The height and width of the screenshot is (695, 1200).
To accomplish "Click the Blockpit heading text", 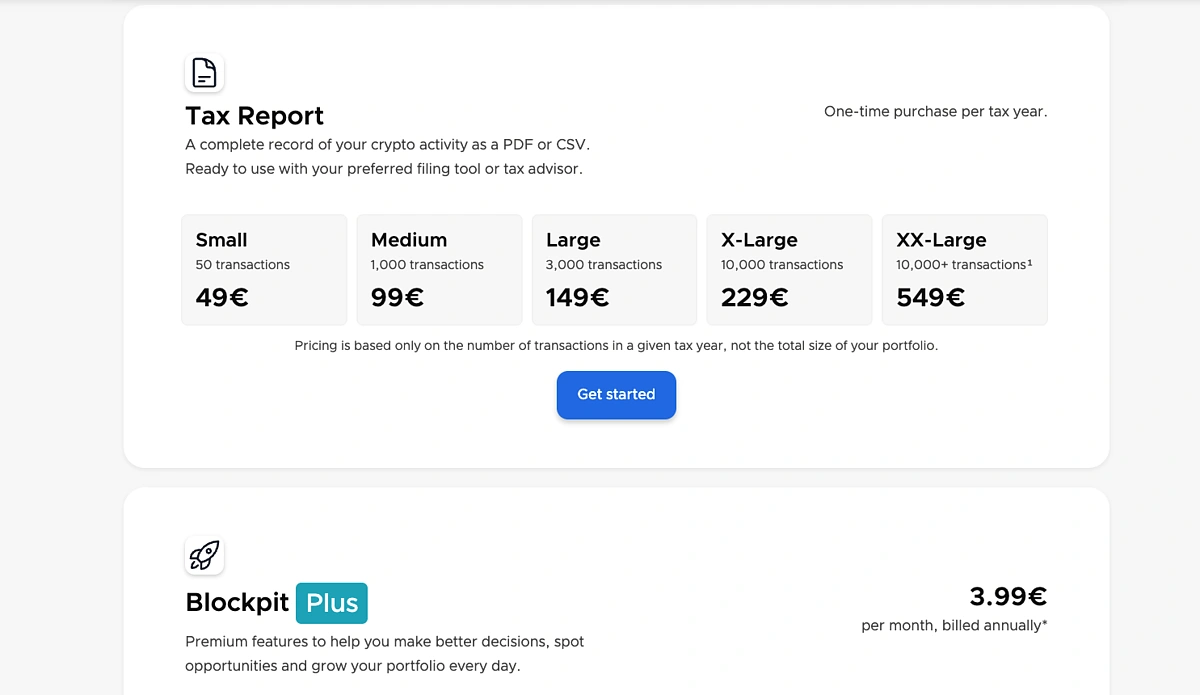I will [236, 602].
